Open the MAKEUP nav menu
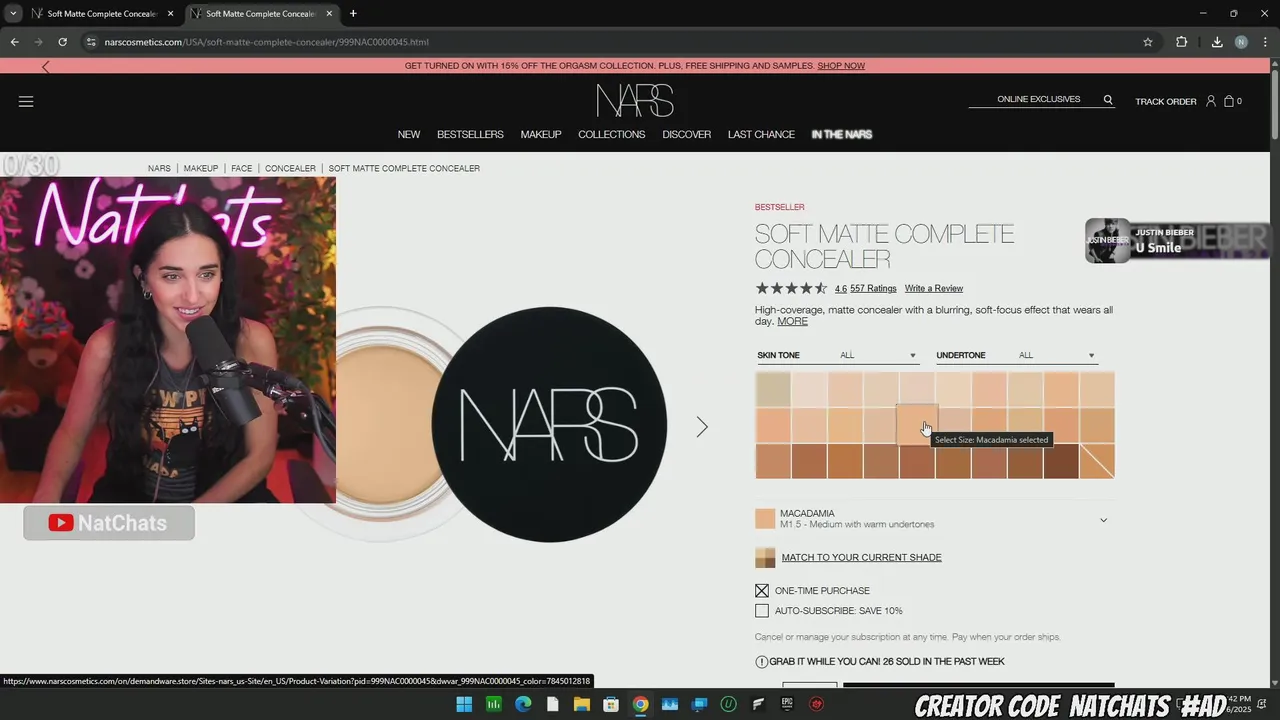Screen dimensions: 1280x720 541,134
